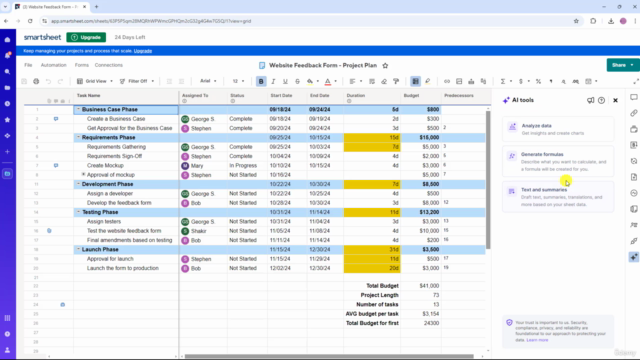
Task: Toggle the highlighted grid format button
Action: (415, 81)
